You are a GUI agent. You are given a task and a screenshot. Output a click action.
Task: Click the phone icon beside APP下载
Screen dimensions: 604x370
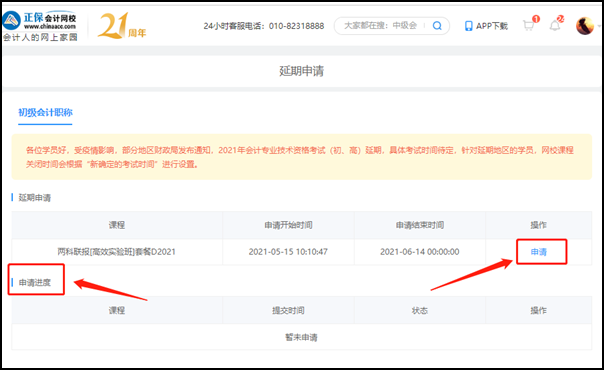[x=468, y=26]
